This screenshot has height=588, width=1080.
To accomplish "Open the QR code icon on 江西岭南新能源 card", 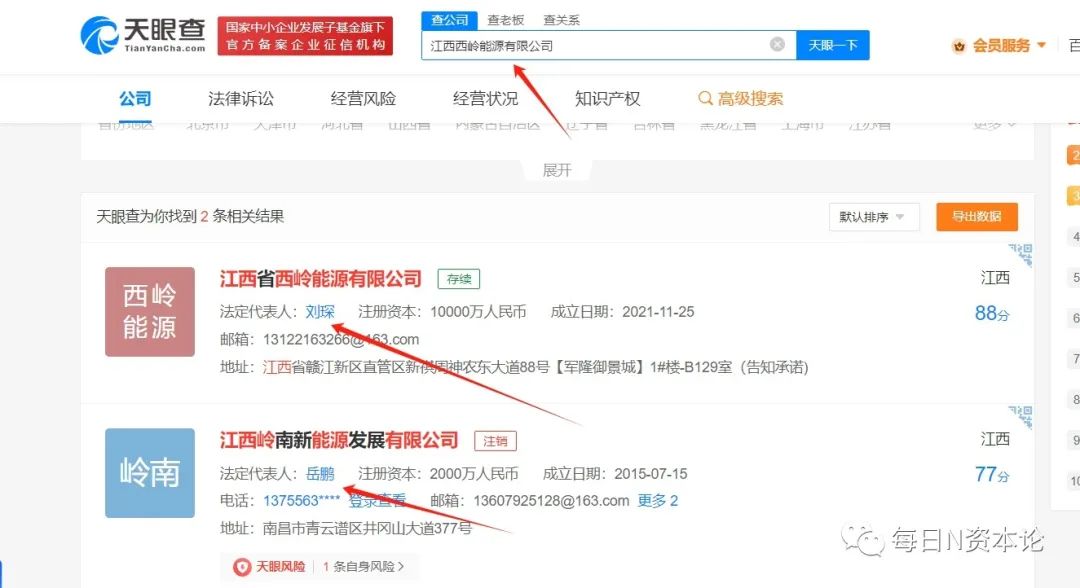I will (1021, 417).
